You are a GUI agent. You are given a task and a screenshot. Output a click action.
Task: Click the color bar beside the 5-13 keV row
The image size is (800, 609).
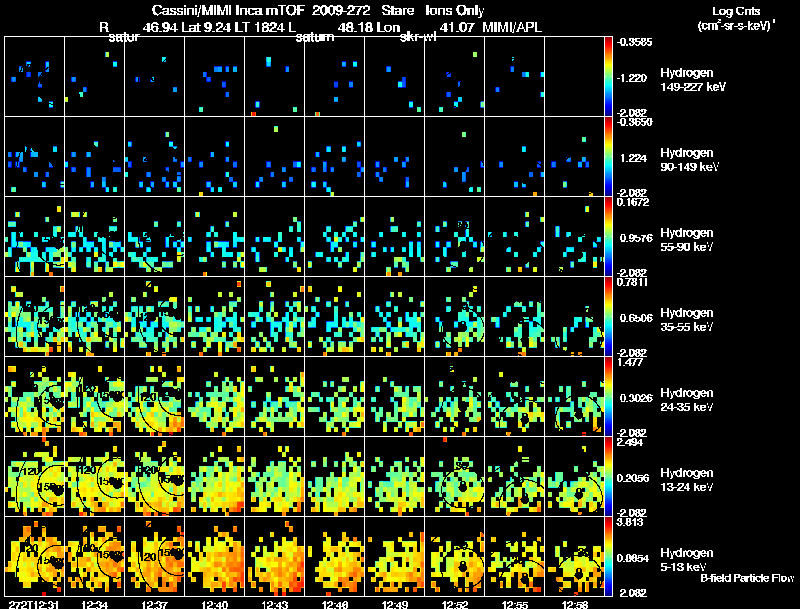pyautogui.click(x=608, y=556)
